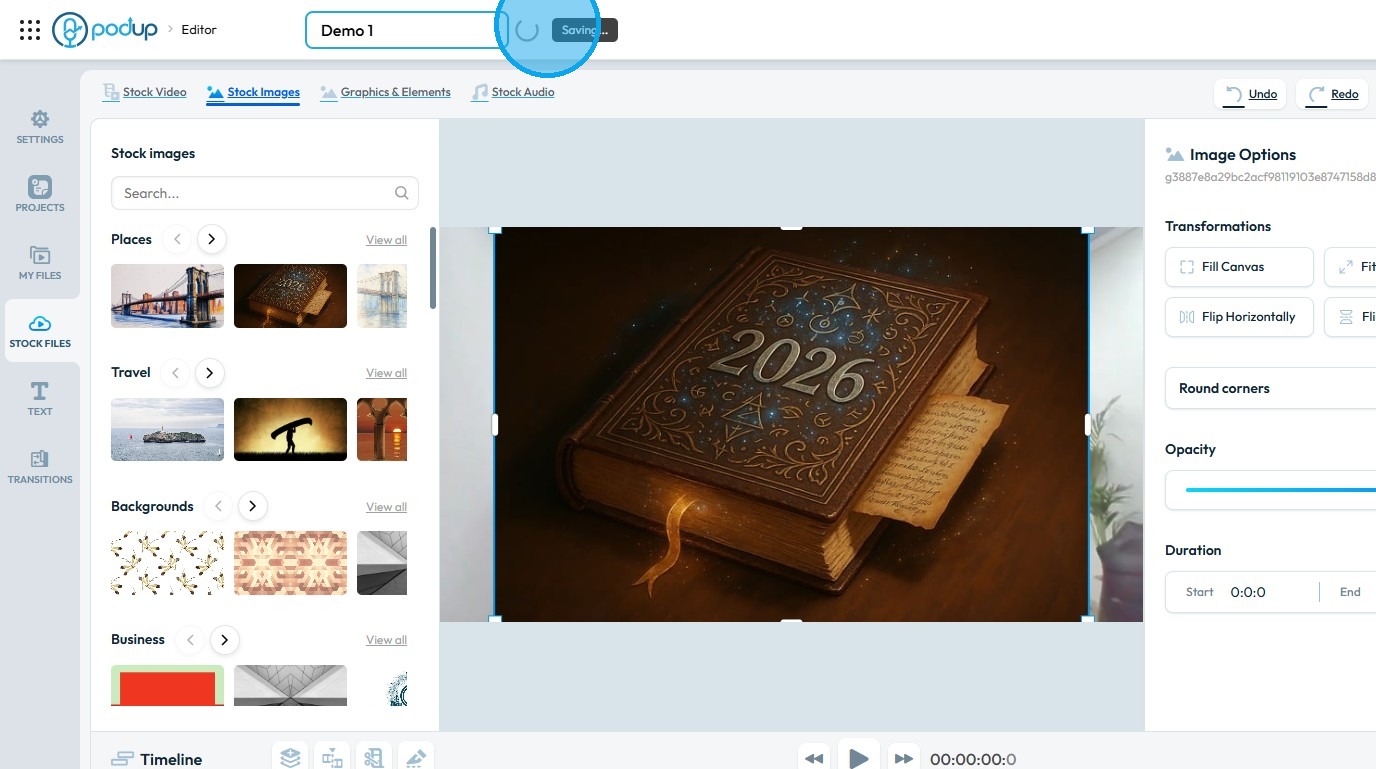The width and height of the screenshot is (1376, 769).
Task: Click the Image Options heading
Action: pos(1243,155)
